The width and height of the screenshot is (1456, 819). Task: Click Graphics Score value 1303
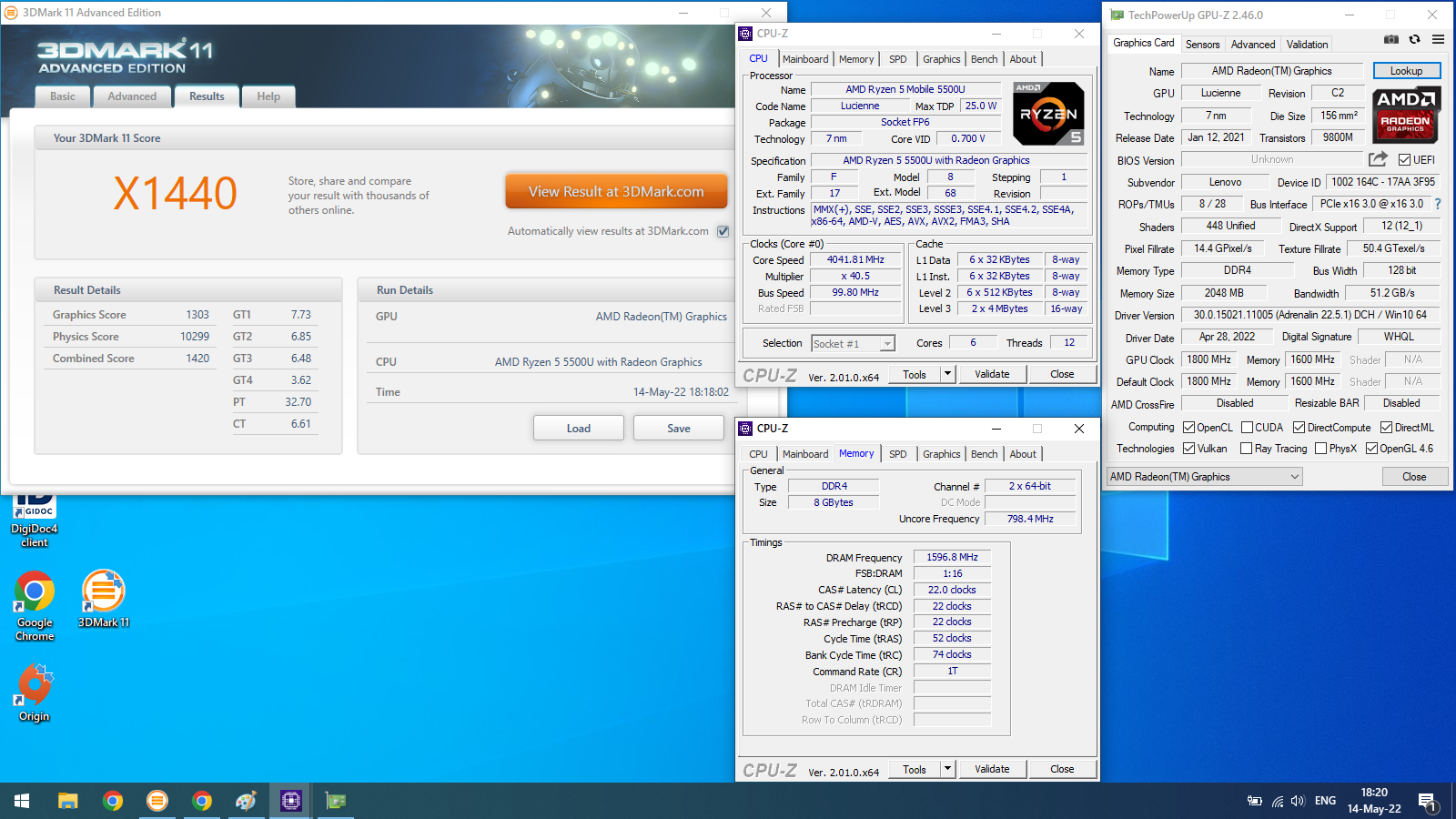(197, 315)
